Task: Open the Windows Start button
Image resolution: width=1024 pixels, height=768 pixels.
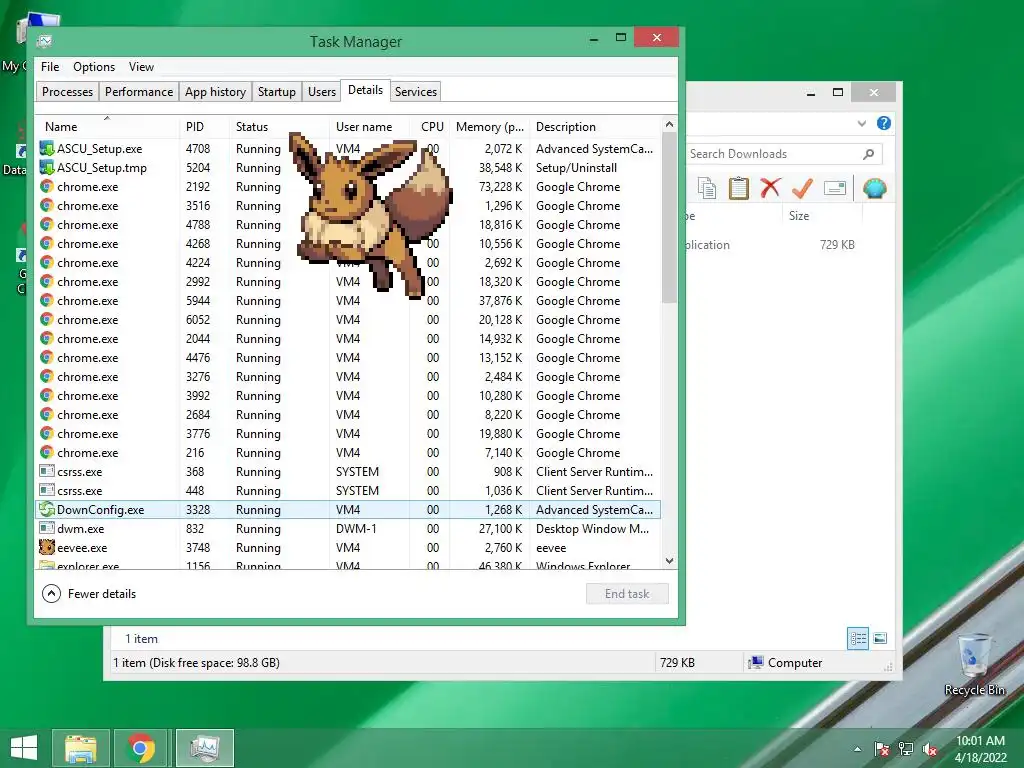Action: click(x=24, y=748)
